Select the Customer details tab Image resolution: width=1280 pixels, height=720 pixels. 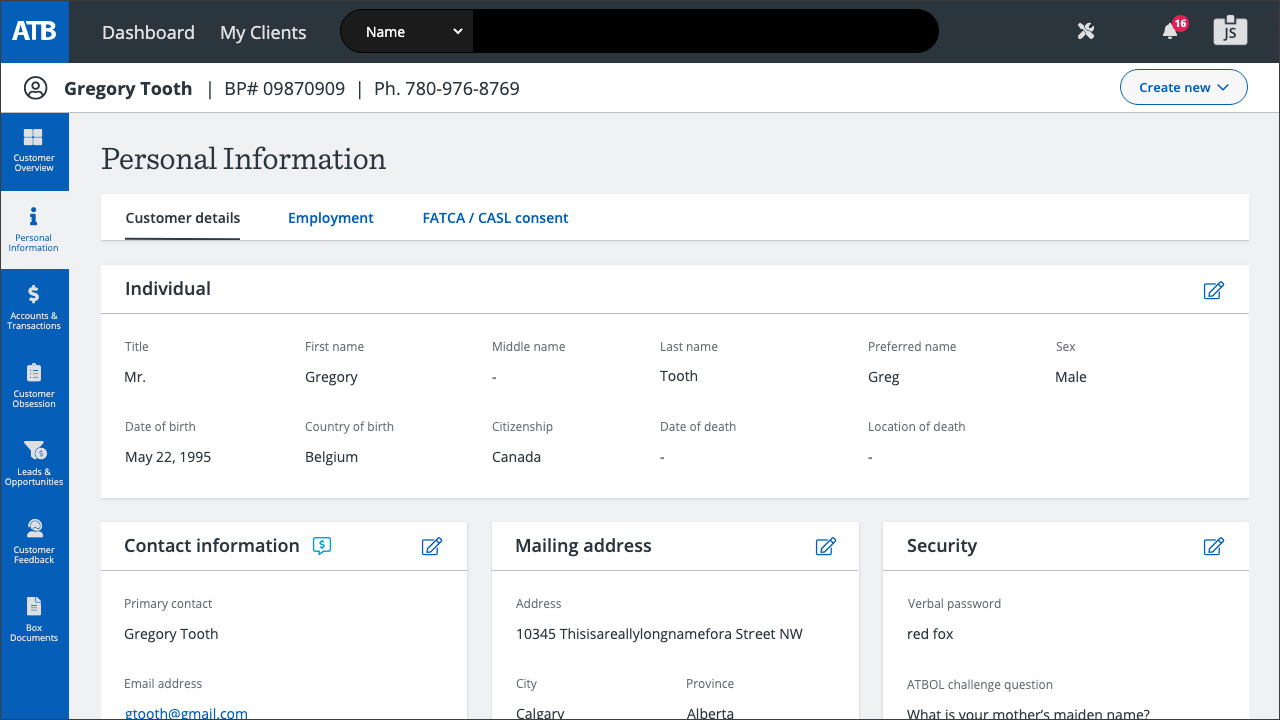(x=183, y=218)
